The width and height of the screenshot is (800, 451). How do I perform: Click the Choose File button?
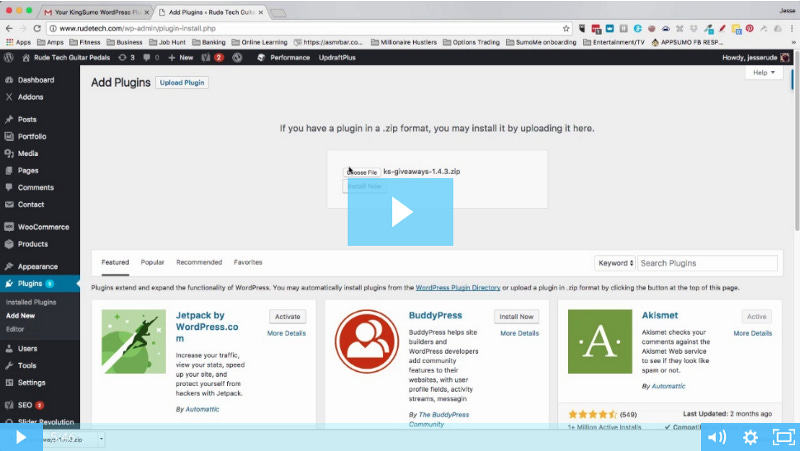tap(362, 172)
